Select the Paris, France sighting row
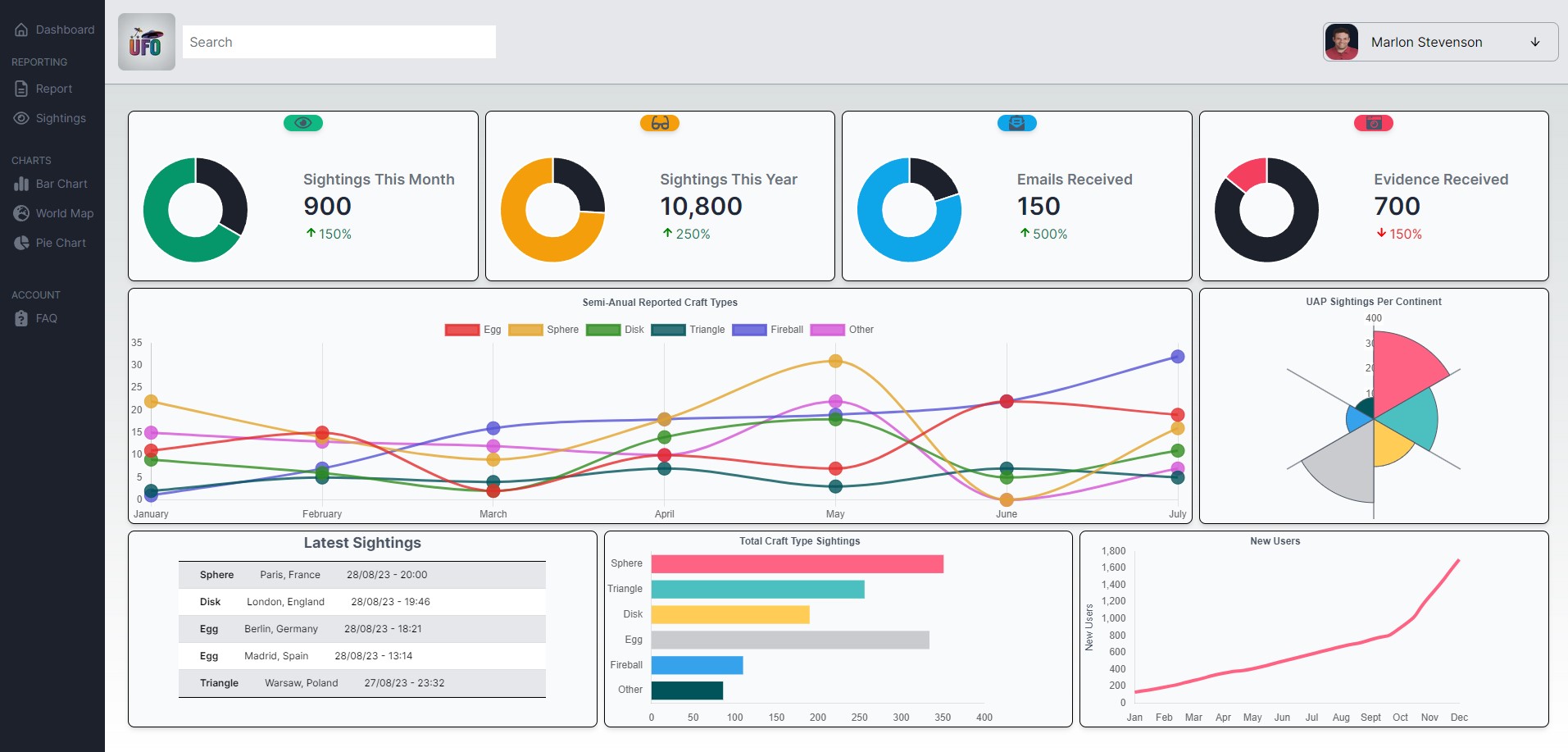1568x752 pixels. 361,575
